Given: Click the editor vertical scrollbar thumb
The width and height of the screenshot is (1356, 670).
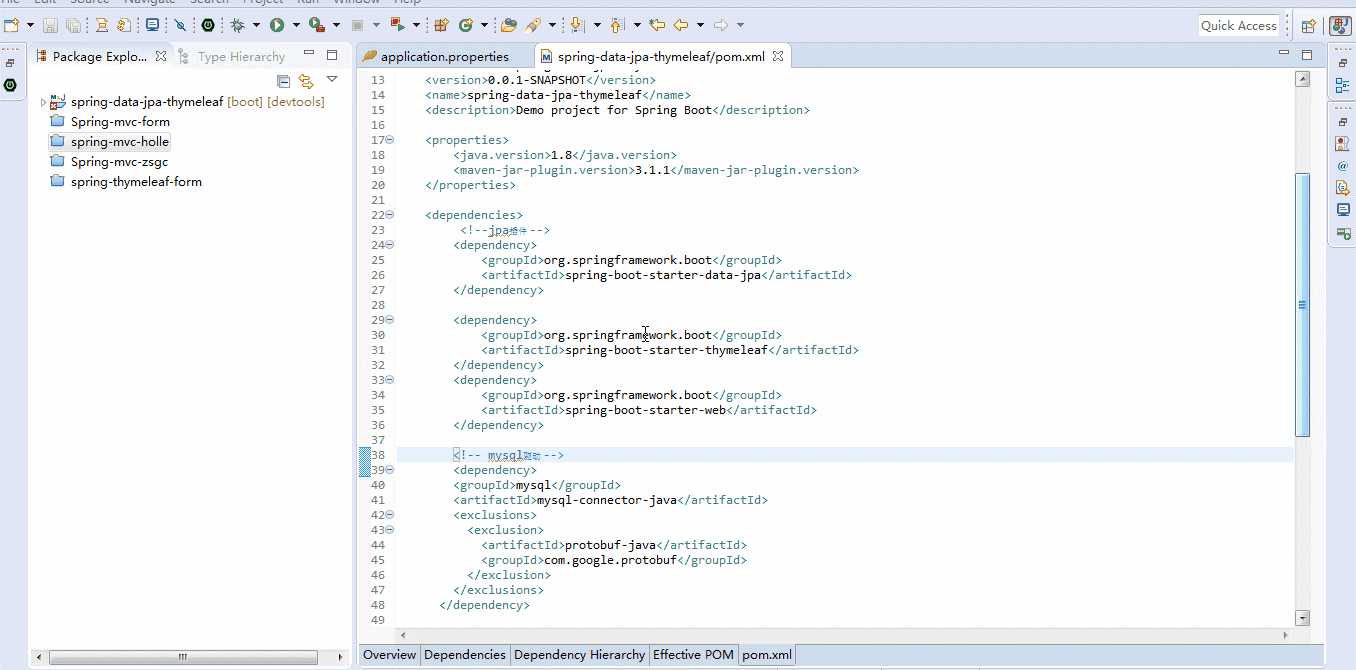Looking at the screenshot, I should 1302,305.
